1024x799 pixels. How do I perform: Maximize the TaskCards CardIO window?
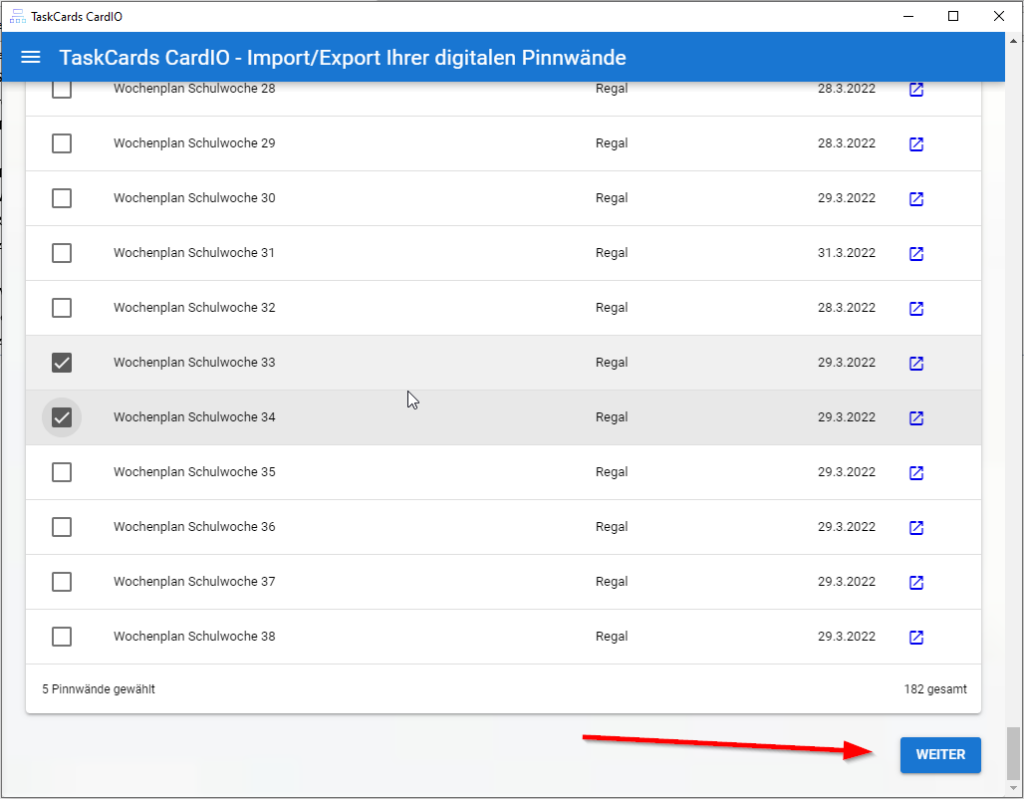[953, 16]
